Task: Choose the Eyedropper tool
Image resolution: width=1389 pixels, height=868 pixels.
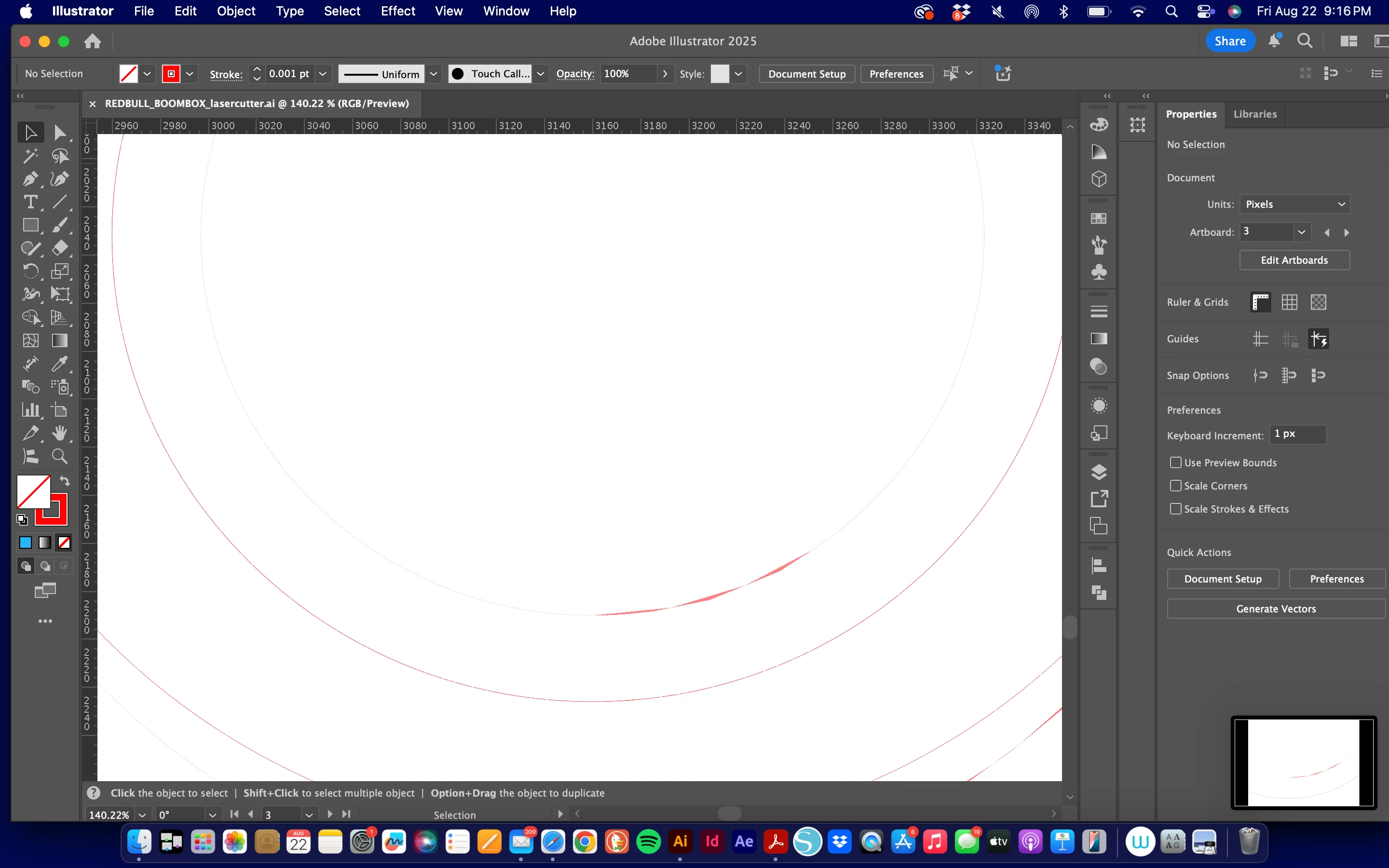Action: pos(60,364)
